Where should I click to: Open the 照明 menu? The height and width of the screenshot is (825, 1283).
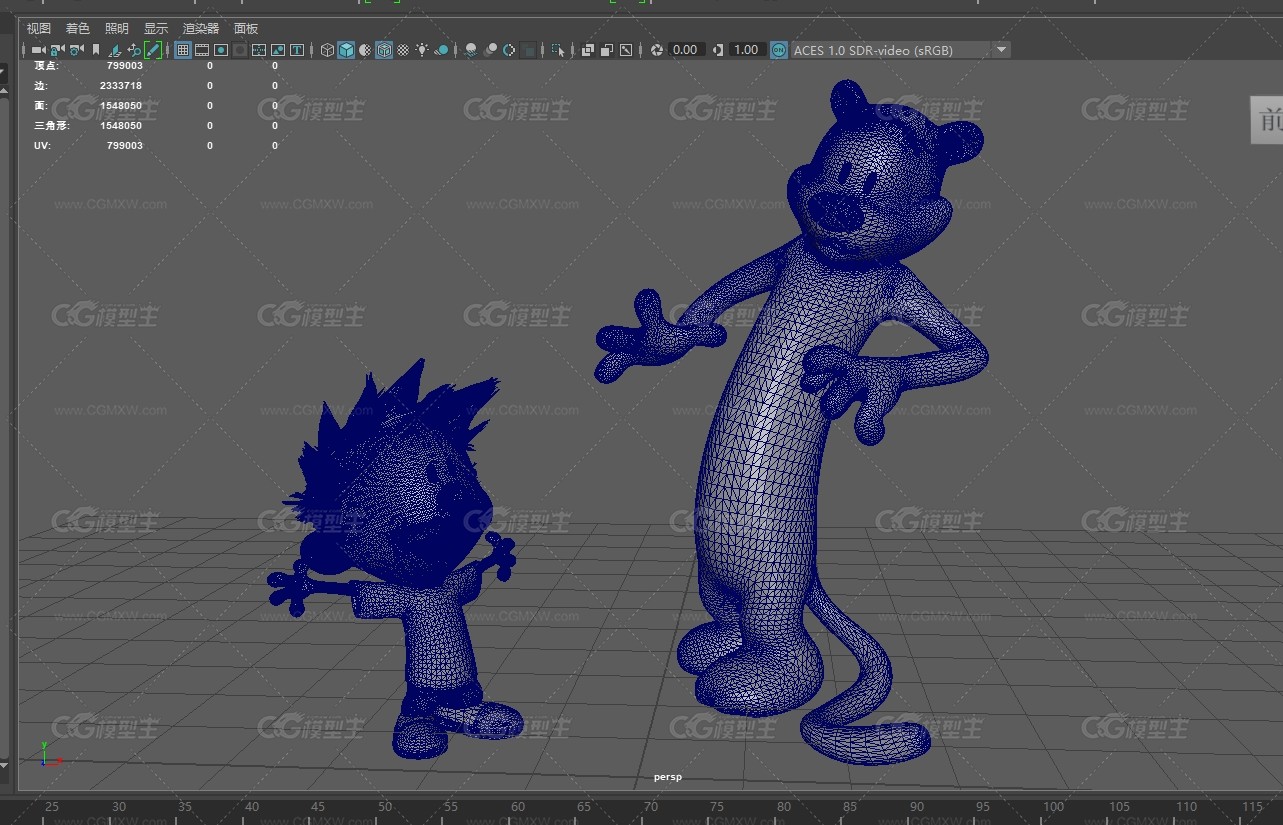(x=117, y=29)
